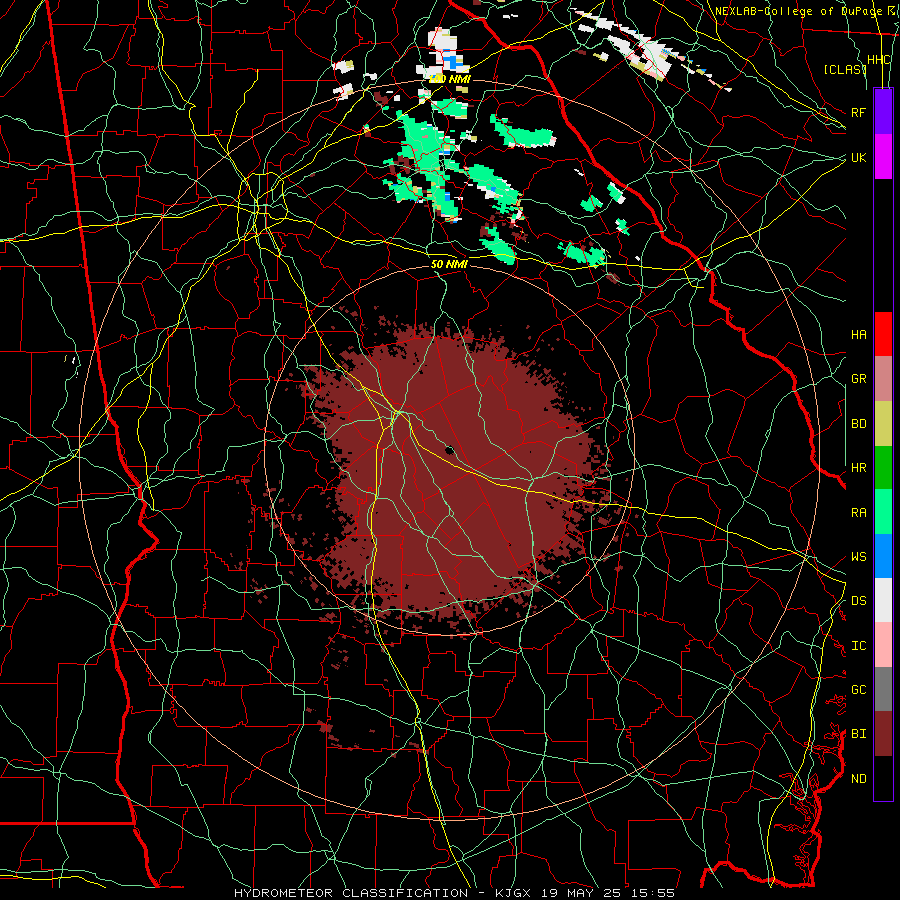
Task: Click the WS blue legend swatch
Action: tap(883, 556)
